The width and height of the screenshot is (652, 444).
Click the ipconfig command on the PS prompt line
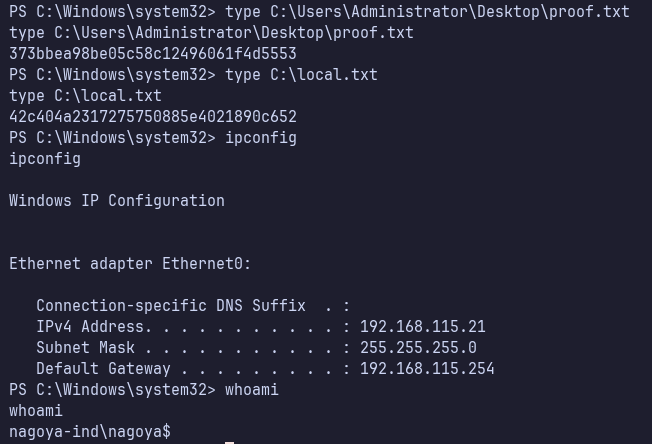tap(260, 138)
